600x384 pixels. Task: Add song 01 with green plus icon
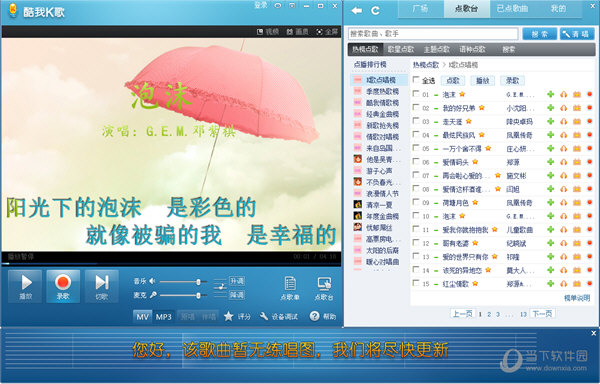click(x=551, y=94)
